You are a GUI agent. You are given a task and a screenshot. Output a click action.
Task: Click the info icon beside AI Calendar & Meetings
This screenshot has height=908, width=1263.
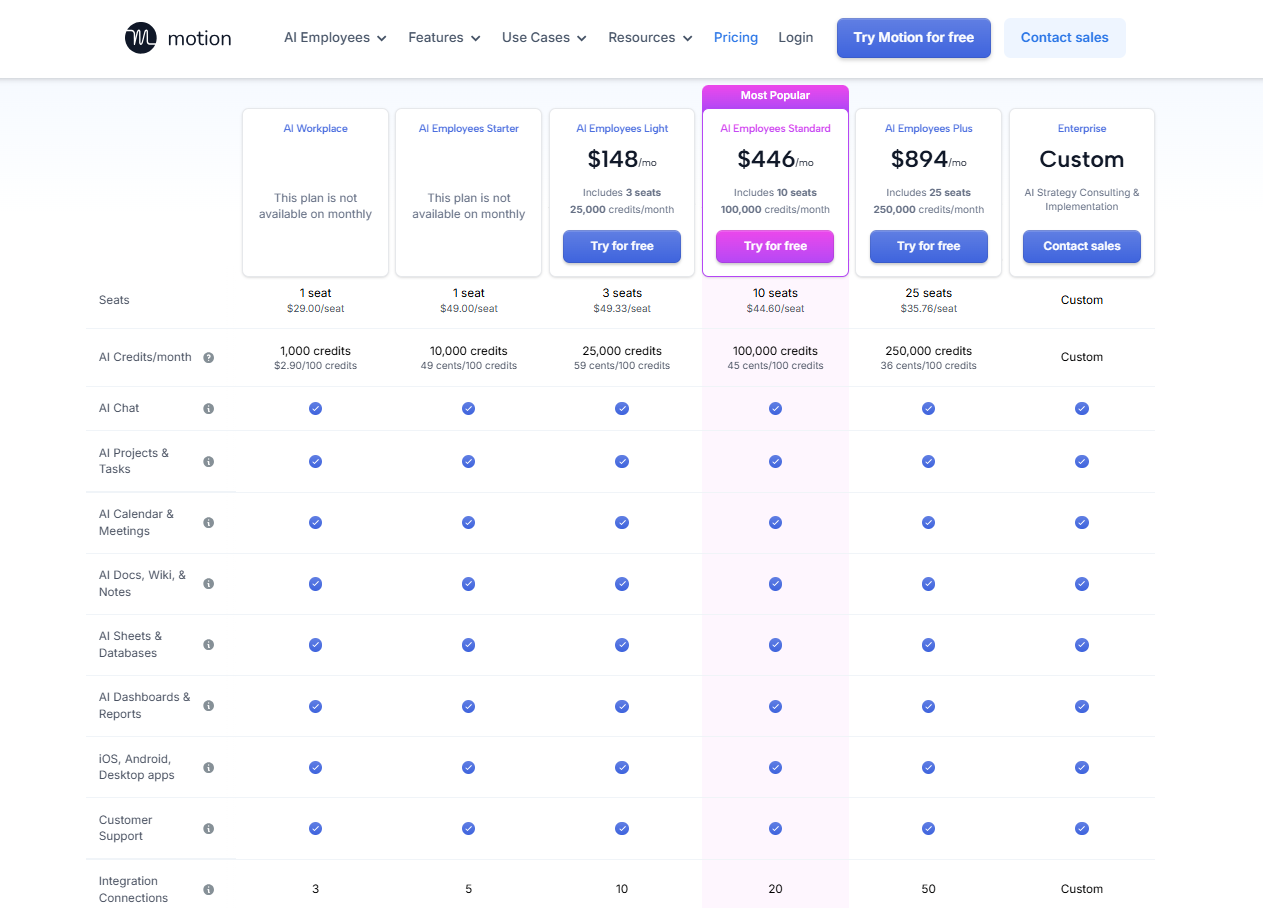tap(209, 522)
